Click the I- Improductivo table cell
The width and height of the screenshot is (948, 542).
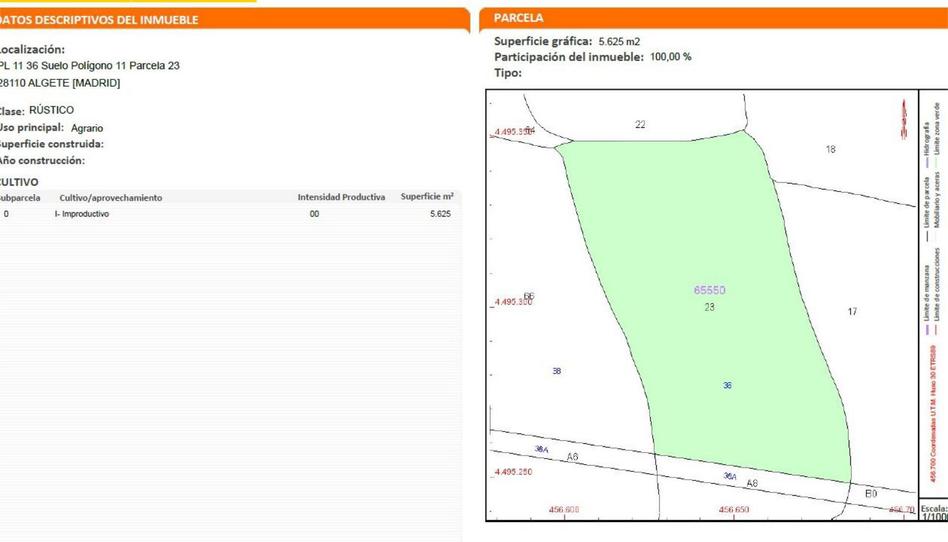pyautogui.click(x=82, y=214)
